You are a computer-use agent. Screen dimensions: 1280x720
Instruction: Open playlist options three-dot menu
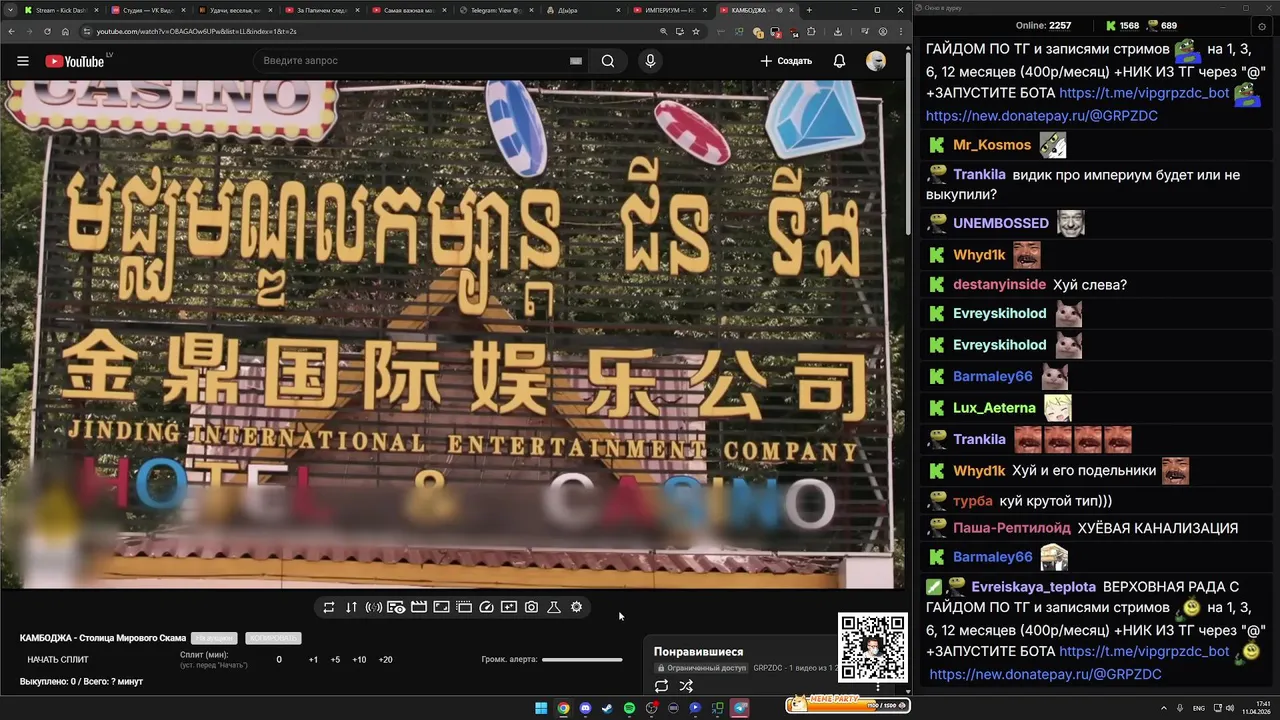pyautogui.click(x=878, y=686)
